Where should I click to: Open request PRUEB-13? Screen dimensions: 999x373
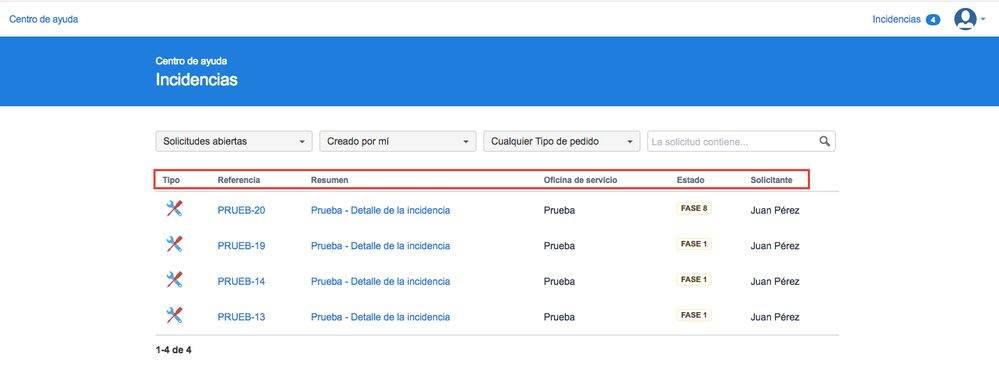point(241,318)
